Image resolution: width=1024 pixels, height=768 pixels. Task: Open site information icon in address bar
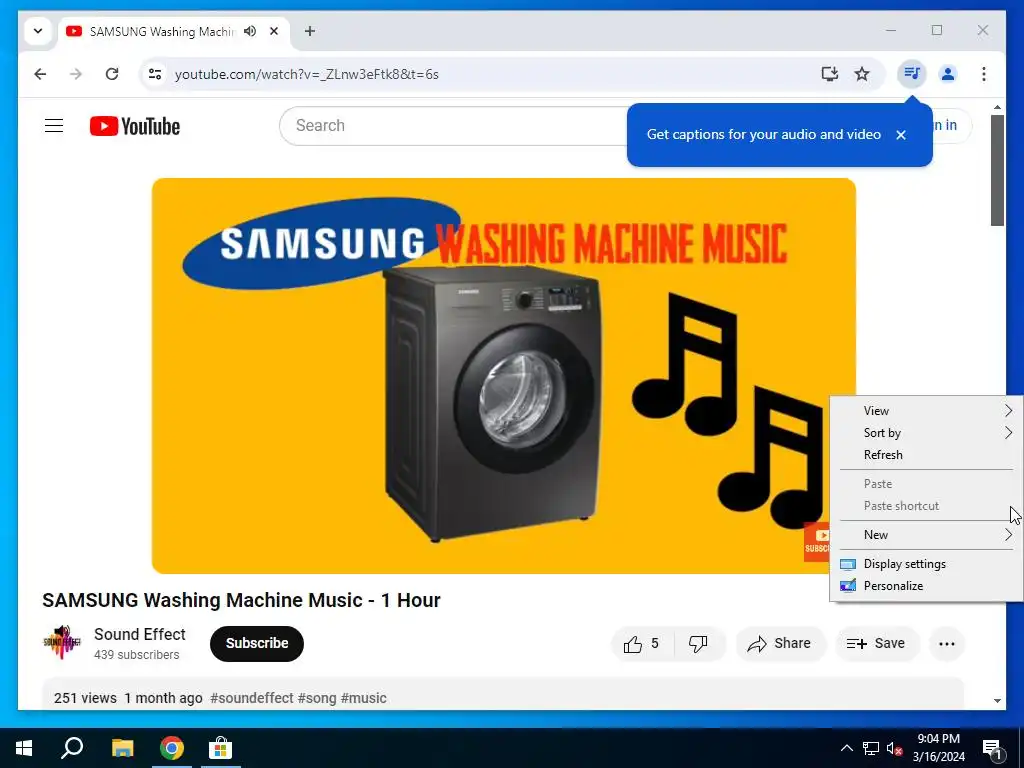(155, 74)
